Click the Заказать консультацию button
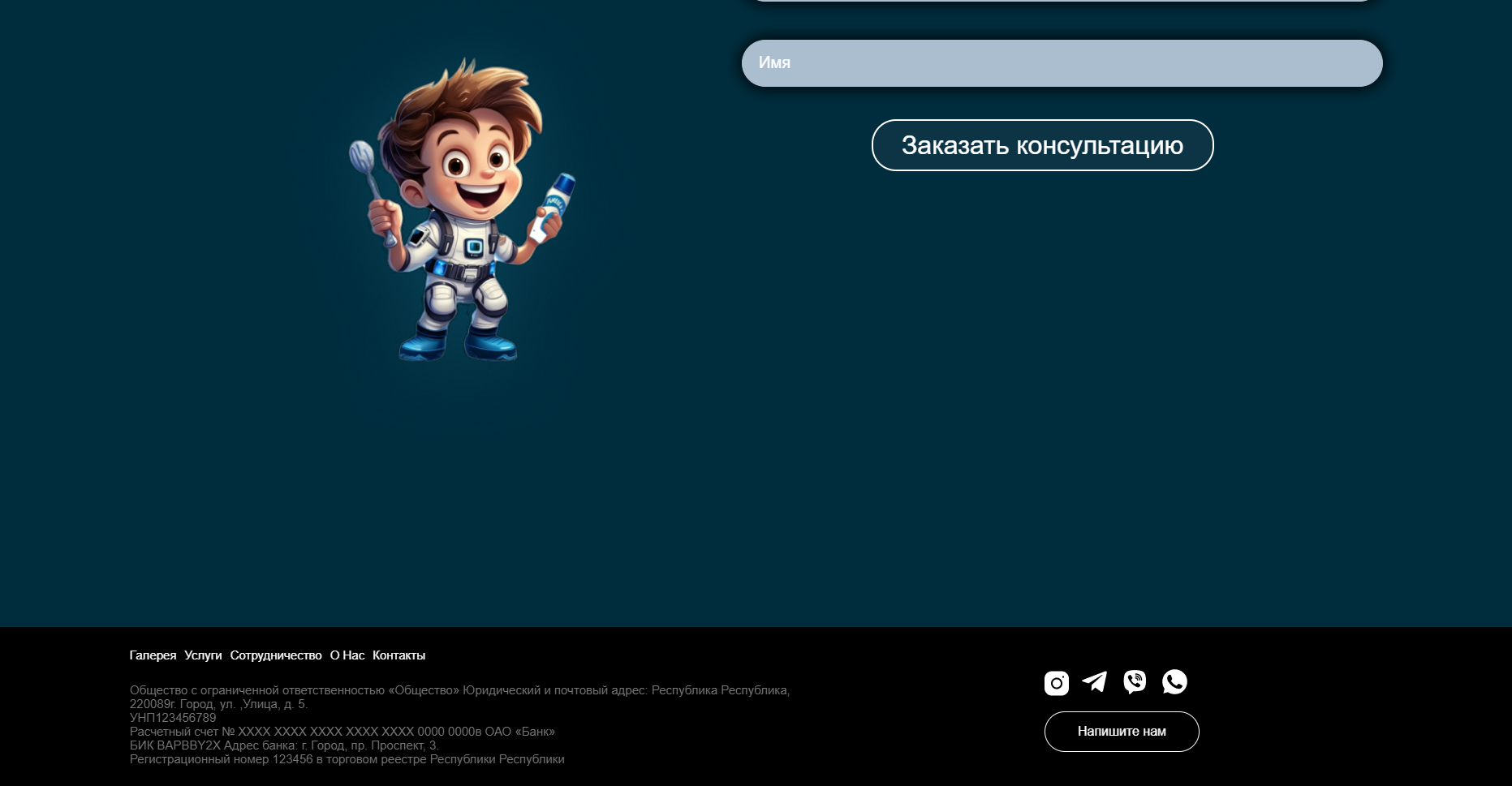Screen dimensions: 1512x786 [x=1042, y=145]
